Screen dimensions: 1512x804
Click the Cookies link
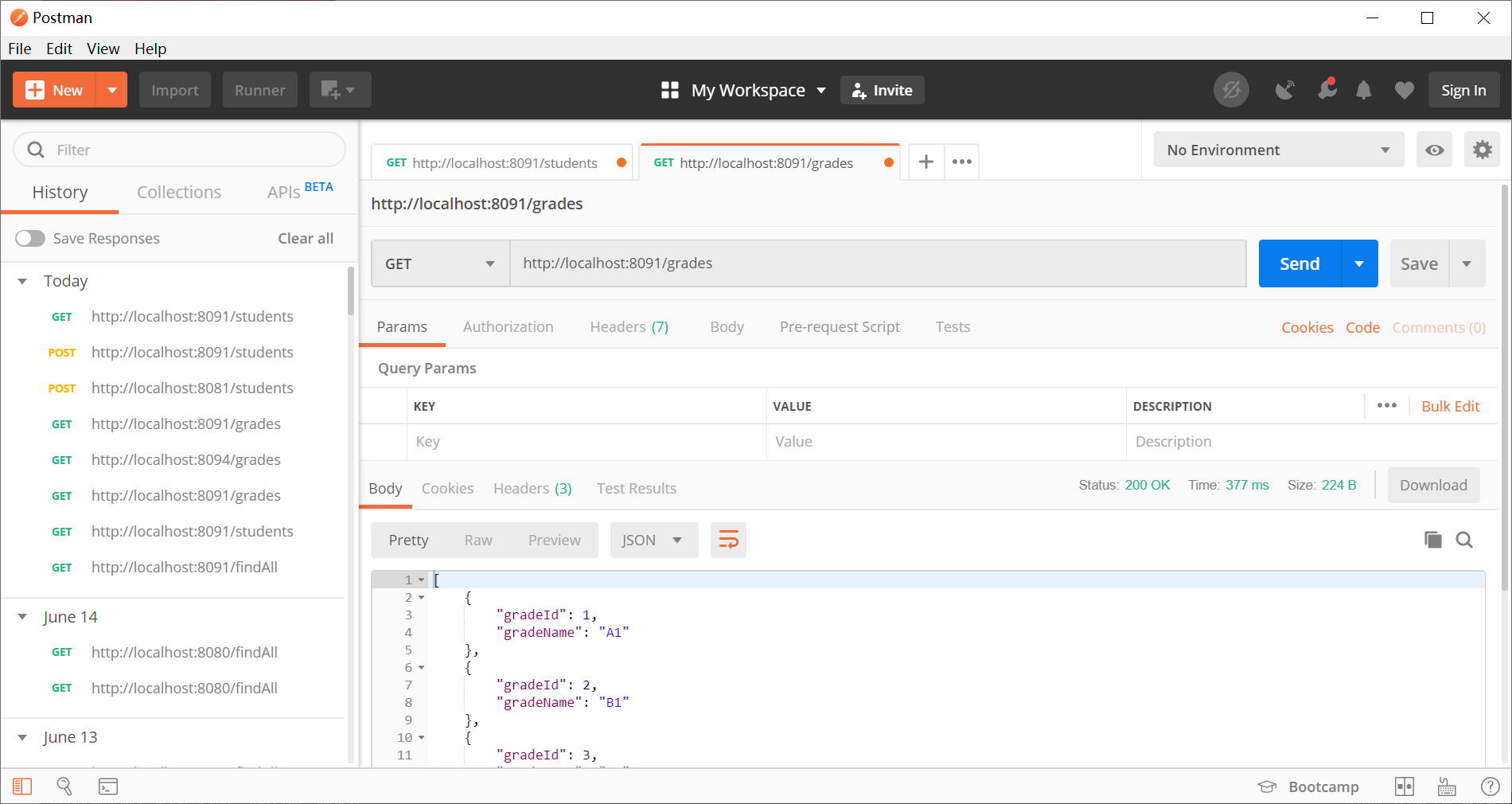pyautogui.click(x=1307, y=328)
